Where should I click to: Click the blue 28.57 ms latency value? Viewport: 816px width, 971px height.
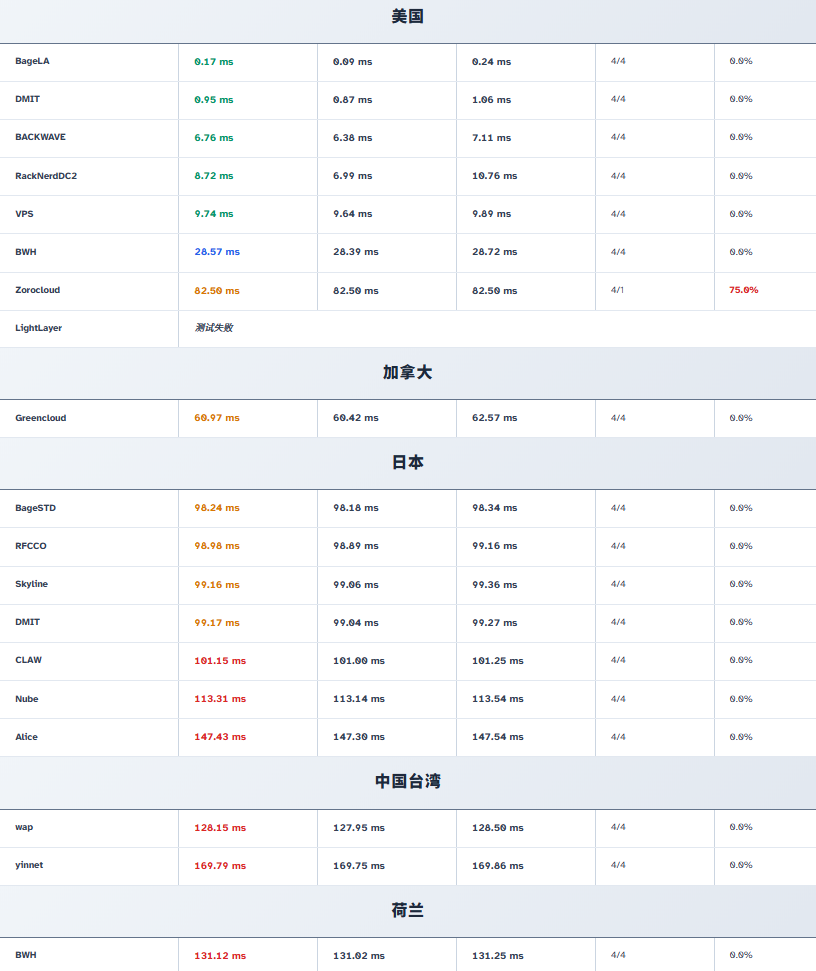217,252
